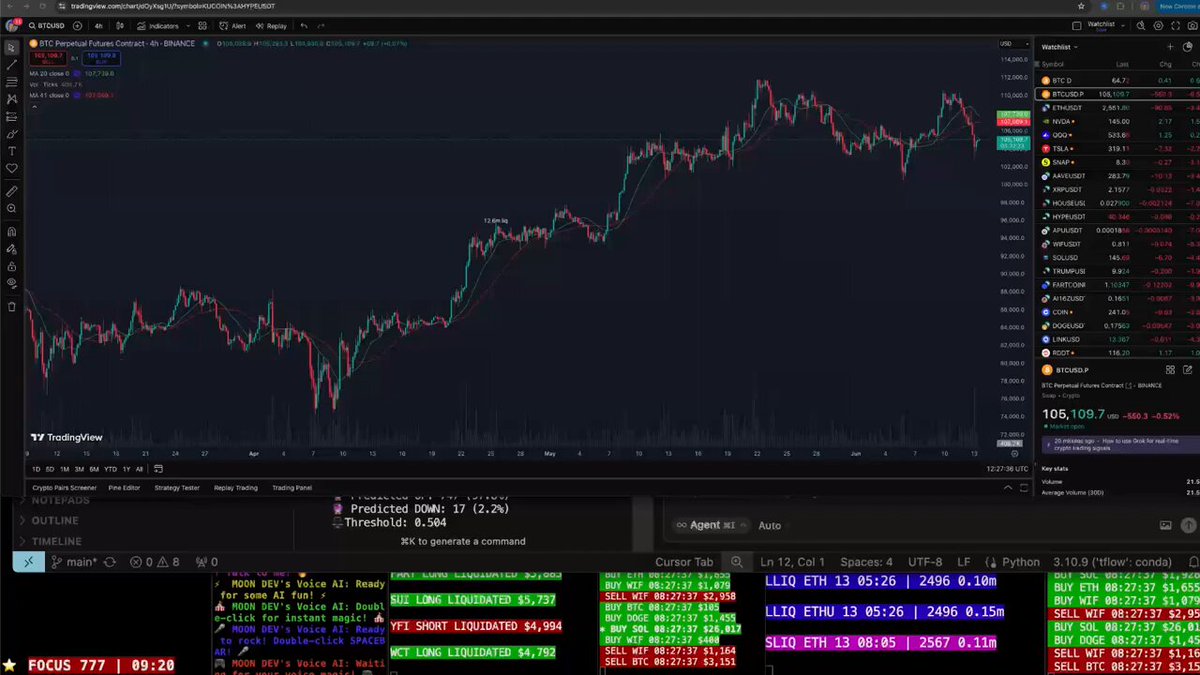This screenshot has height=675, width=1200.
Task: Start Bar Replay mode
Action: [x=271, y=26]
